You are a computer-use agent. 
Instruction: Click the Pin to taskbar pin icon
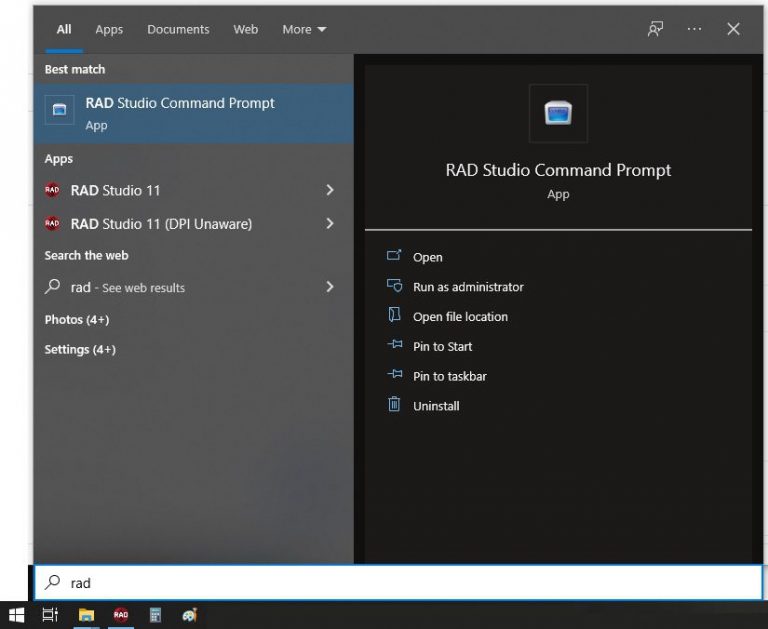[x=395, y=374]
